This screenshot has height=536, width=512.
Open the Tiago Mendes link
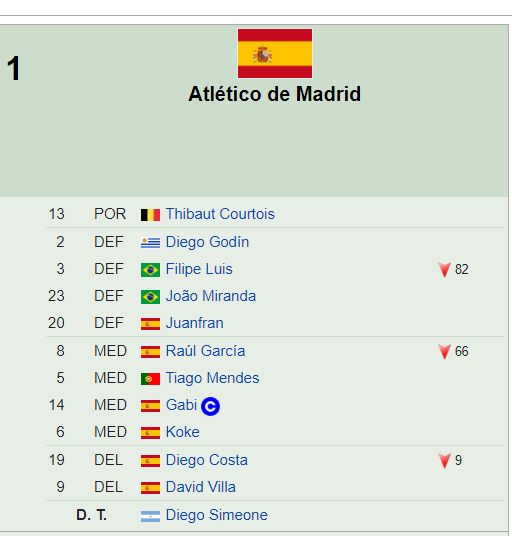tap(213, 378)
